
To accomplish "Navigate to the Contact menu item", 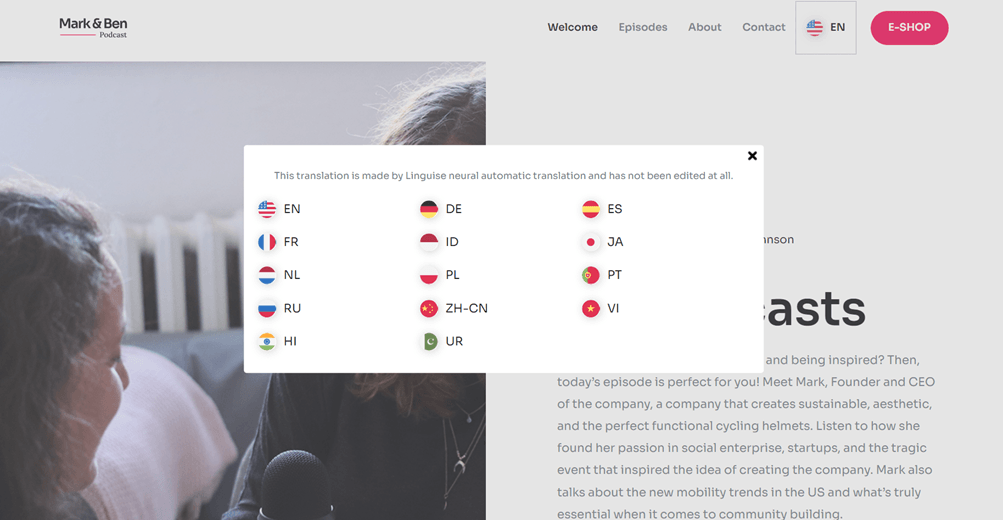I will pyautogui.click(x=764, y=28).
